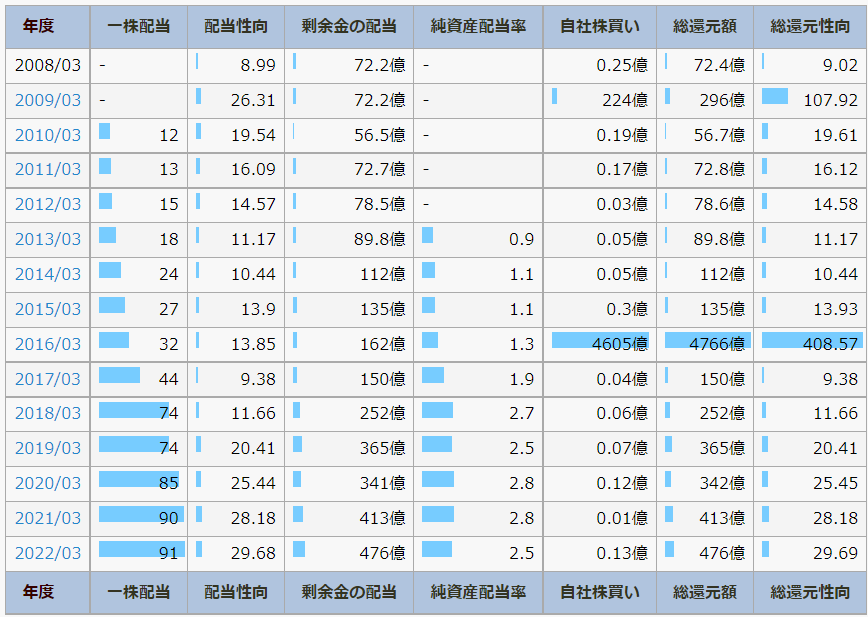Click the top 配当性向 column header

(x=236, y=26)
